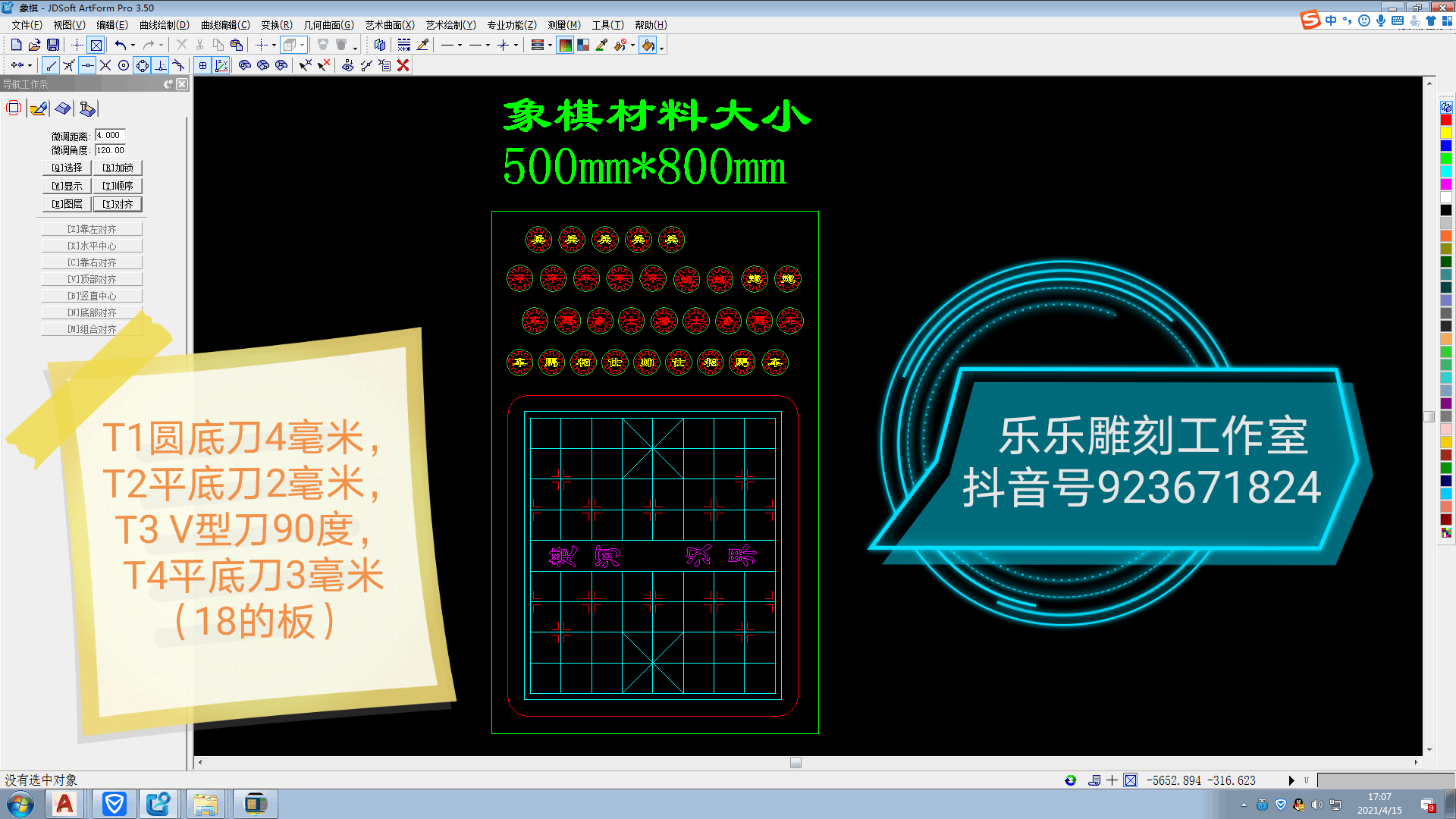Click the paint bucket fill icon
The width and height of the screenshot is (1456, 819).
pos(648,45)
